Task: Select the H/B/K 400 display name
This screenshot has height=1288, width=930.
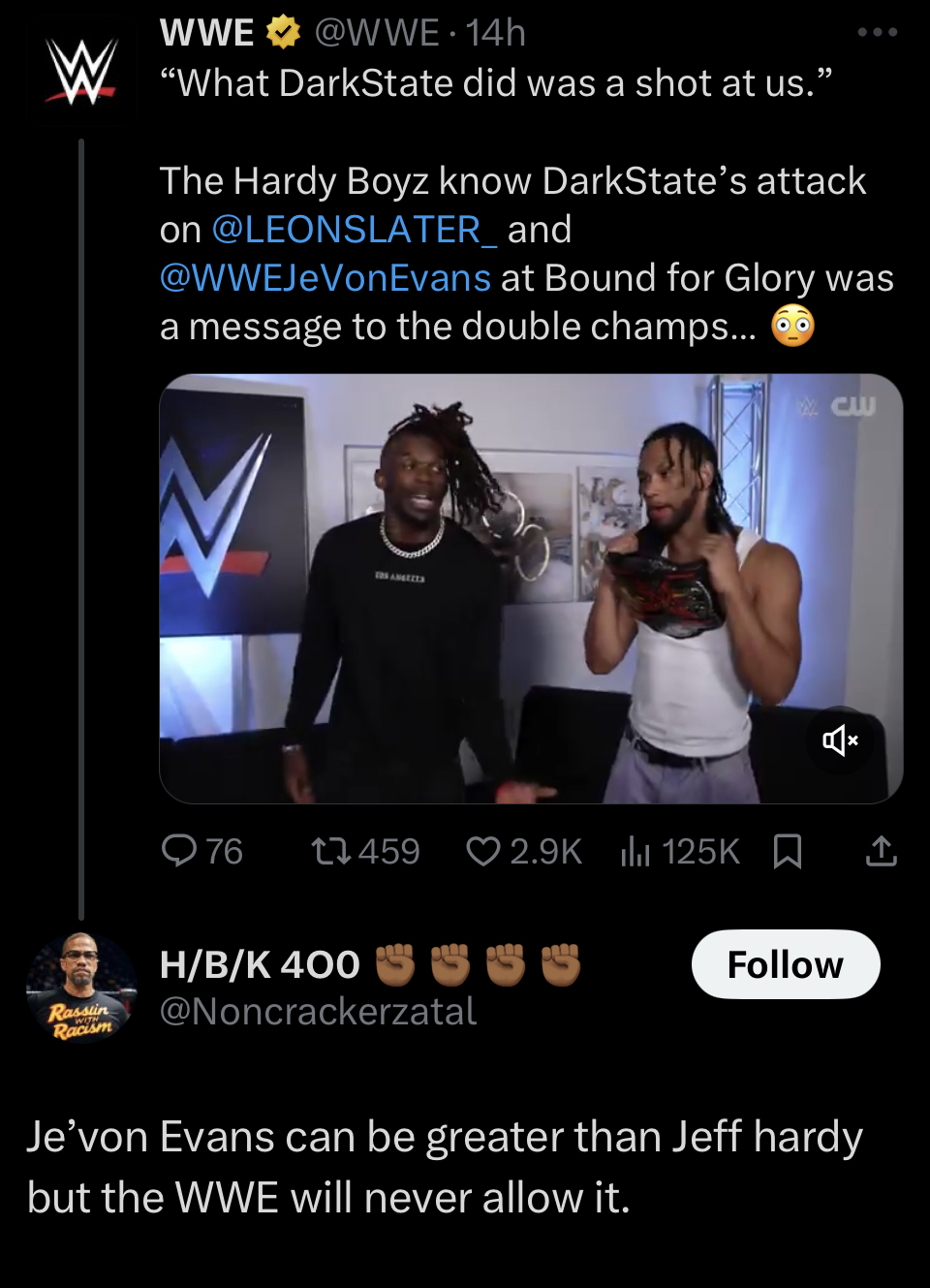Action: tap(260, 965)
